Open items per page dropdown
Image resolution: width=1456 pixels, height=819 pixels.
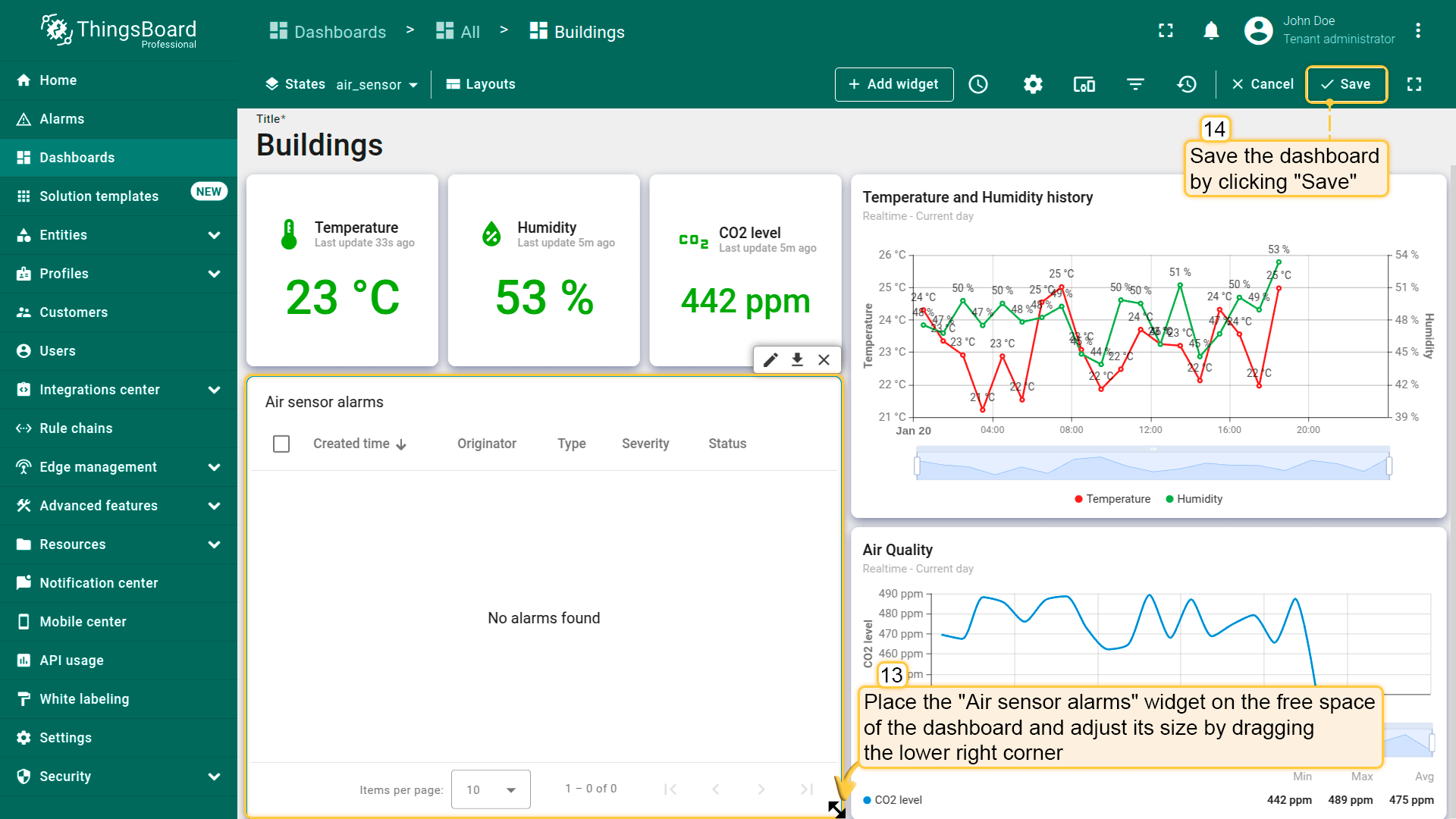[491, 789]
